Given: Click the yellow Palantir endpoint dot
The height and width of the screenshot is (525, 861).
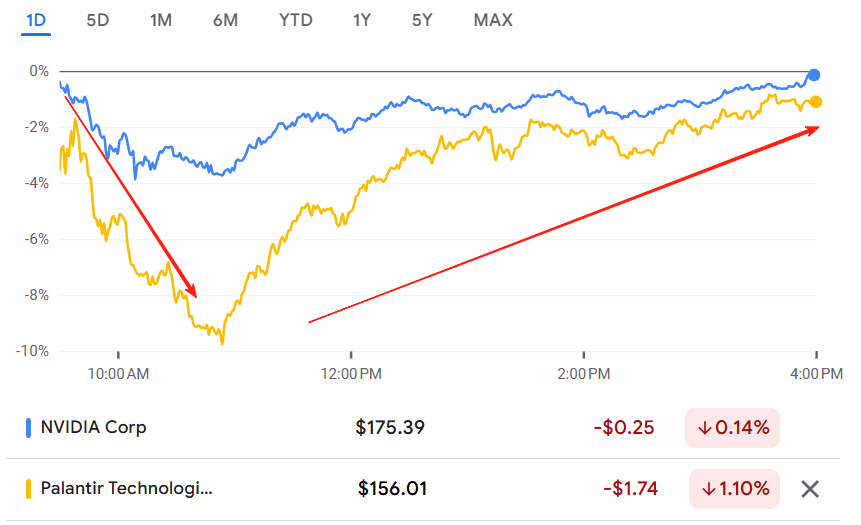Looking at the screenshot, I should [816, 102].
